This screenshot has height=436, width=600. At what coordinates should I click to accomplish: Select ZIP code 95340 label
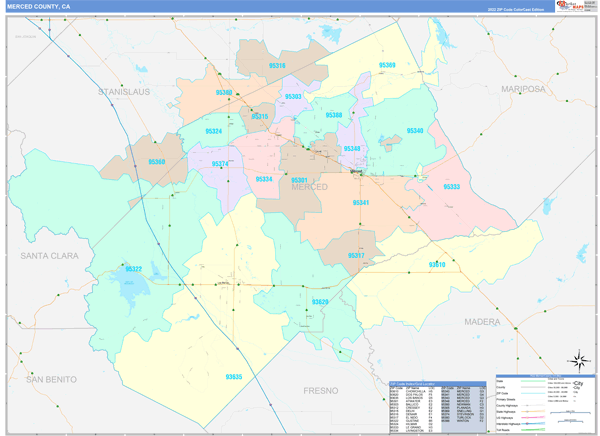click(414, 131)
